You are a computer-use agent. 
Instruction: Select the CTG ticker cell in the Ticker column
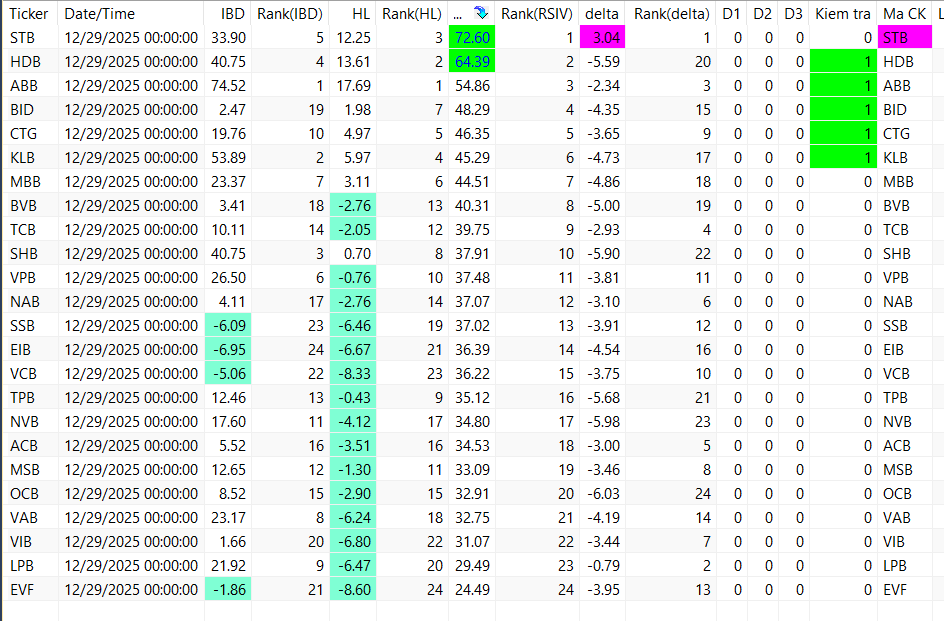[30, 134]
